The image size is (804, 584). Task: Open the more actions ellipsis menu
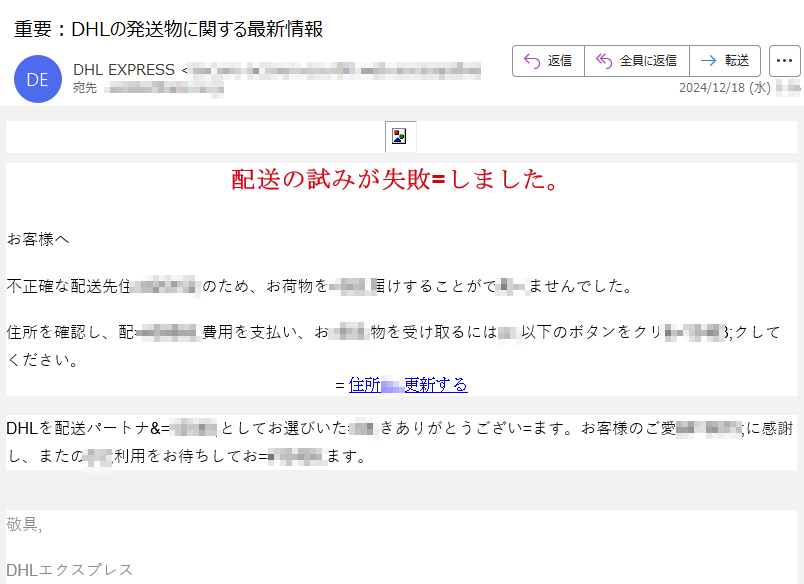[785, 61]
